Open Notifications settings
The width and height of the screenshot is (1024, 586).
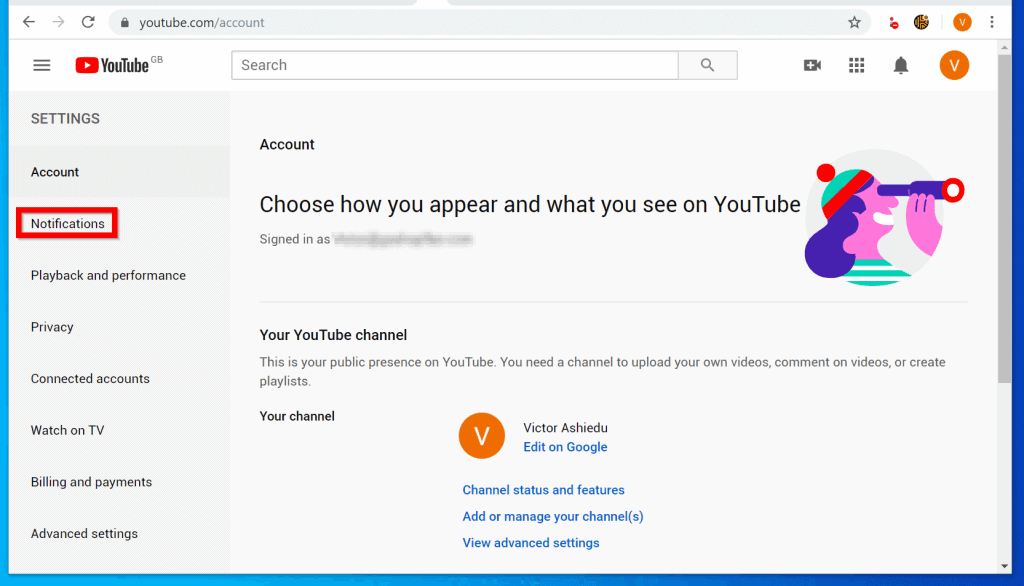67,223
